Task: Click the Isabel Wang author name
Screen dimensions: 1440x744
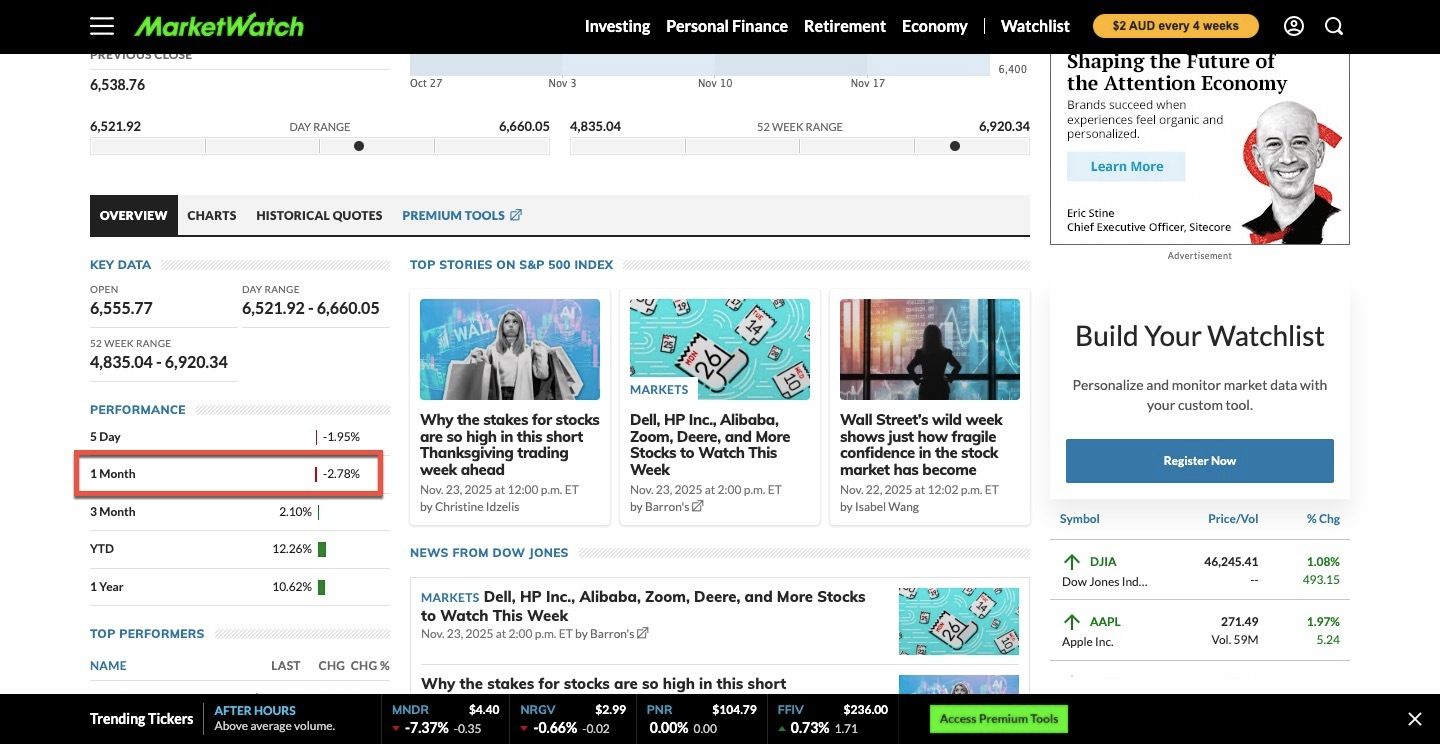Action: [x=887, y=507]
